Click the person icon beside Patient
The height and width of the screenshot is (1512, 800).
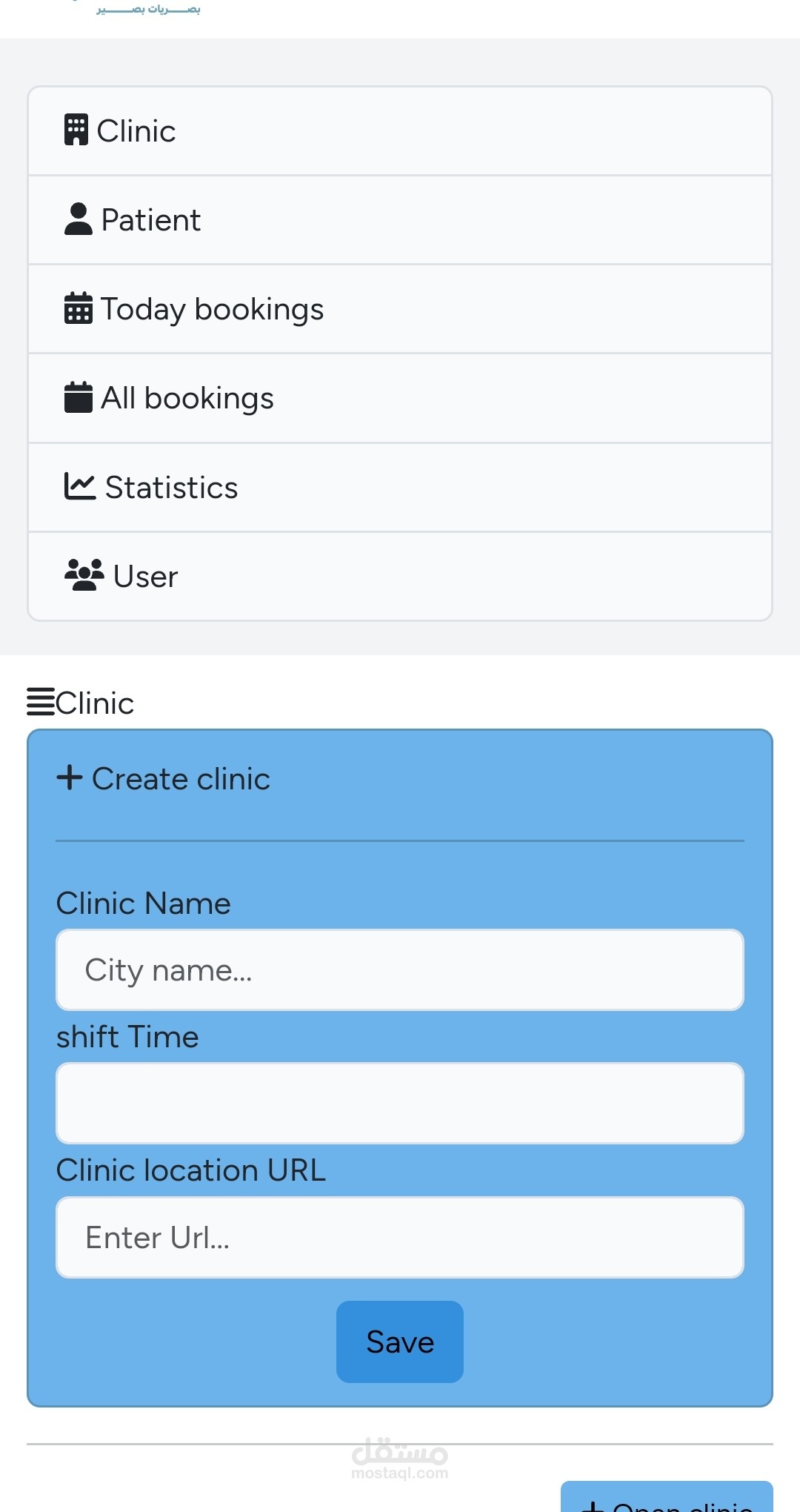78,219
